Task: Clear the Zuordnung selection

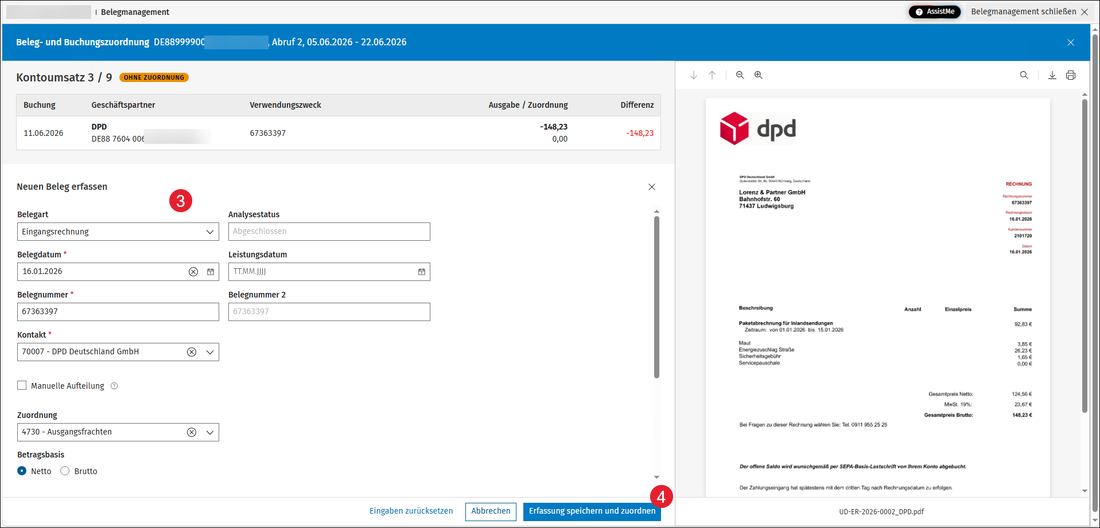Action: click(192, 433)
